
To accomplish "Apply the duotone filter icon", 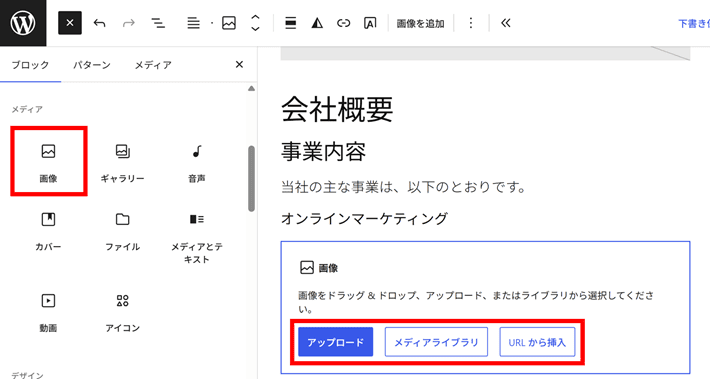I will click(x=317, y=23).
